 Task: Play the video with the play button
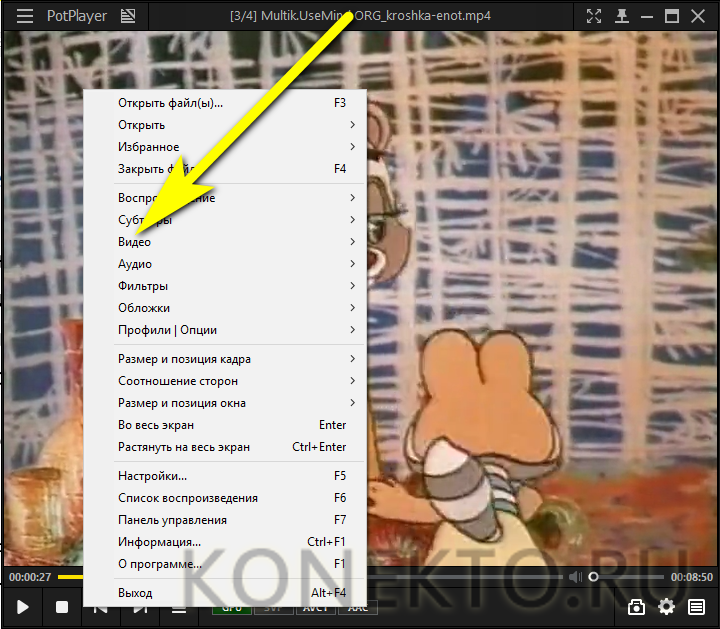(x=22, y=607)
